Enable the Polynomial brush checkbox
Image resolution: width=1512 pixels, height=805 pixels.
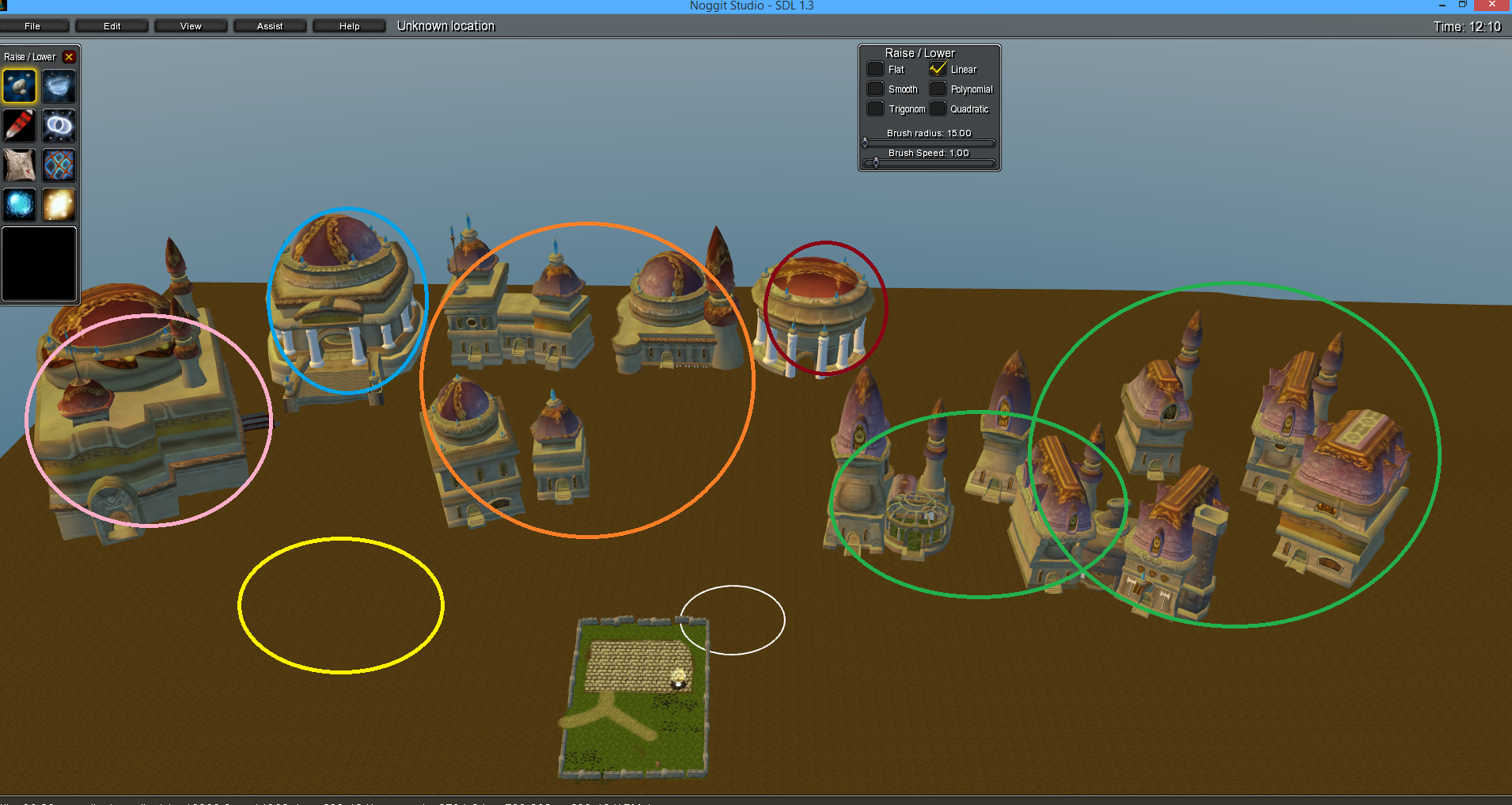tap(938, 89)
